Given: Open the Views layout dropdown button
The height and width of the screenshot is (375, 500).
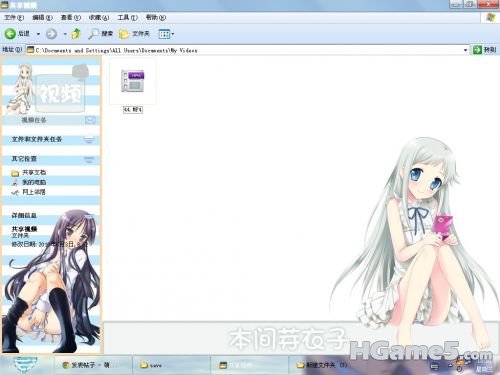Looking at the screenshot, I should click(166, 34).
